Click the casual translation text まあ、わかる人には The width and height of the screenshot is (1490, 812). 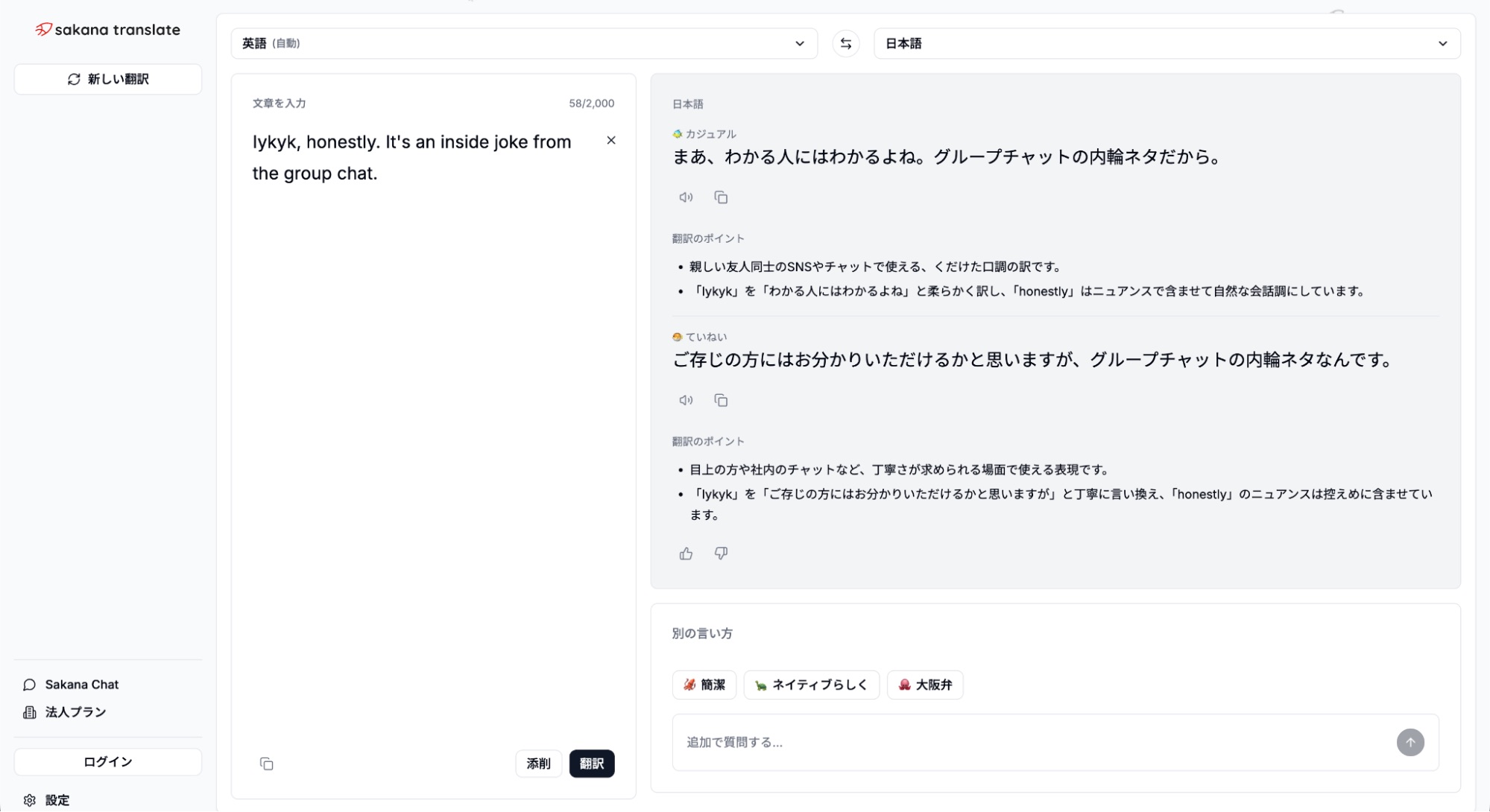tap(947, 157)
